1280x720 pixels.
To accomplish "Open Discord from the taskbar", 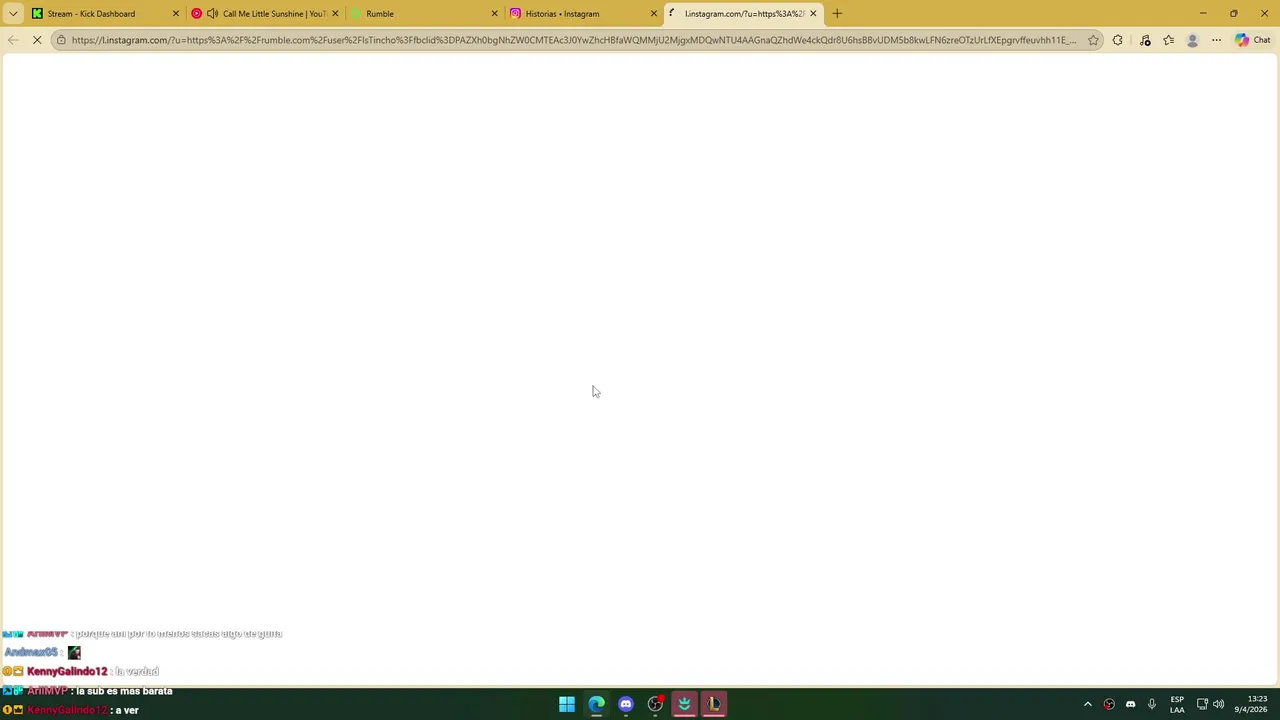I will point(626,704).
